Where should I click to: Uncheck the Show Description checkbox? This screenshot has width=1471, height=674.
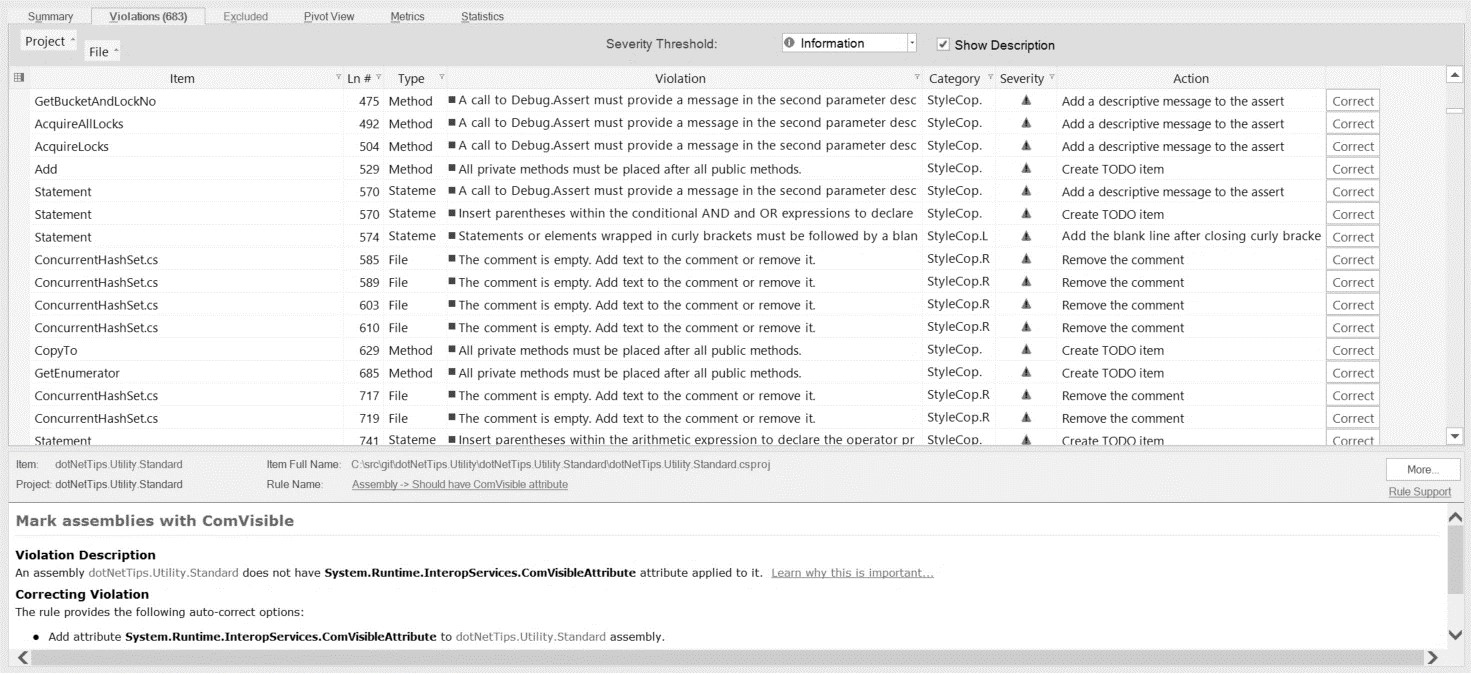942,44
